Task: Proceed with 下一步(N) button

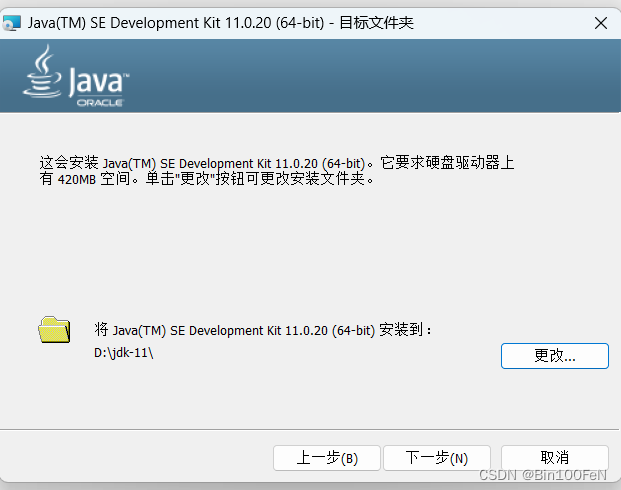Action: click(x=437, y=458)
